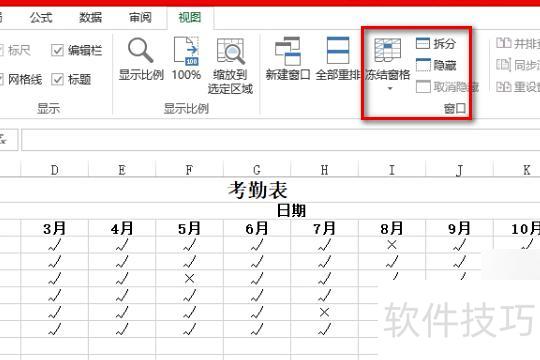Select column I header
This screenshot has height=360, width=540.
click(392, 169)
